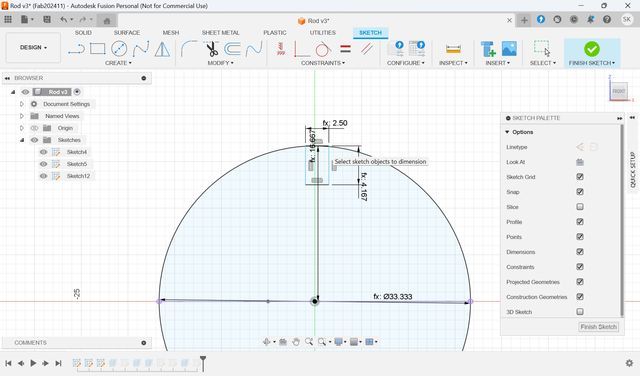Collapse the Sketches folder node
640x376 pixels.
click(x=22, y=140)
